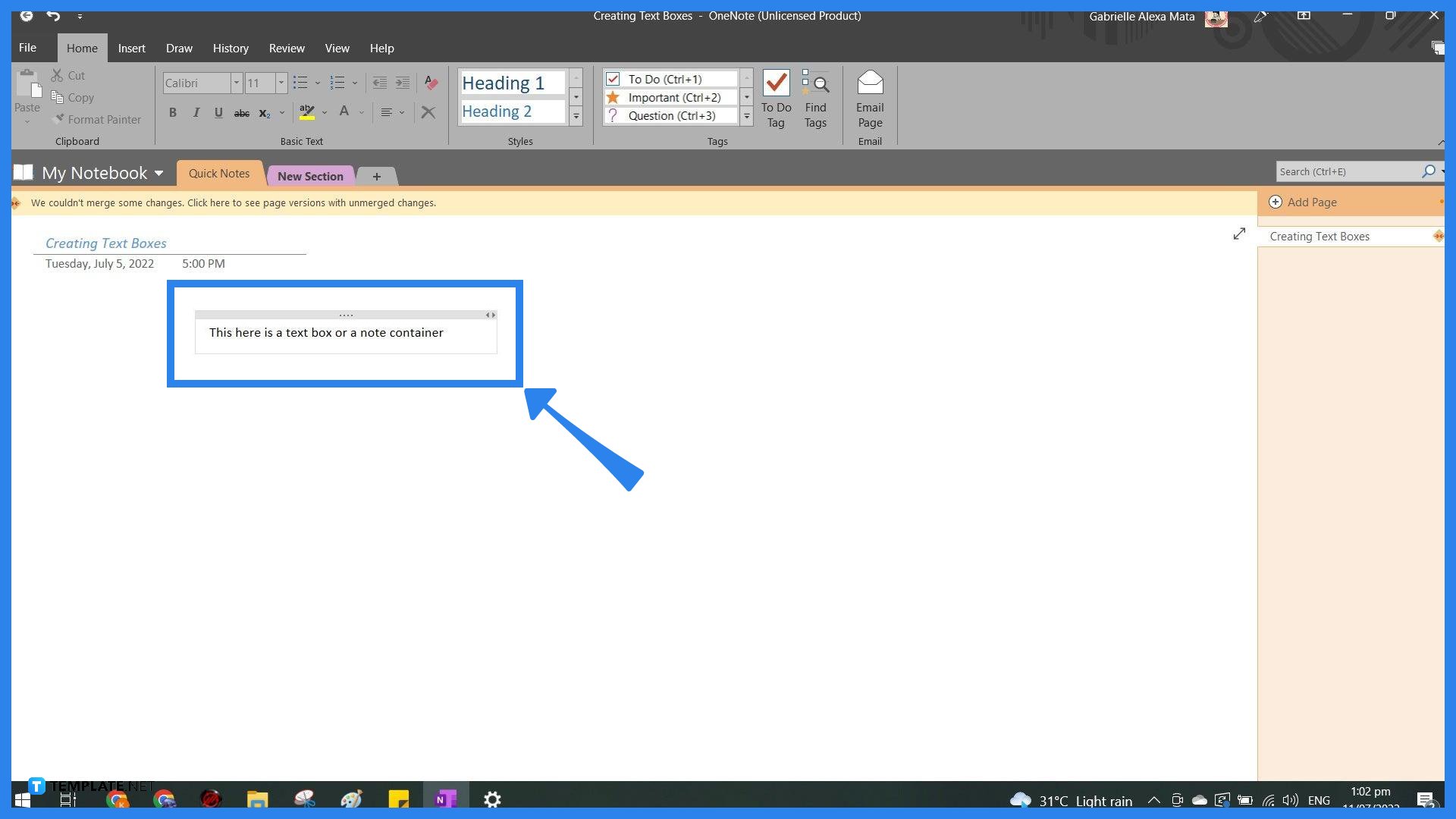This screenshot has height=819, width=1456.
Task: Open the Draw tab in ribbon
Action: (178, 47)
